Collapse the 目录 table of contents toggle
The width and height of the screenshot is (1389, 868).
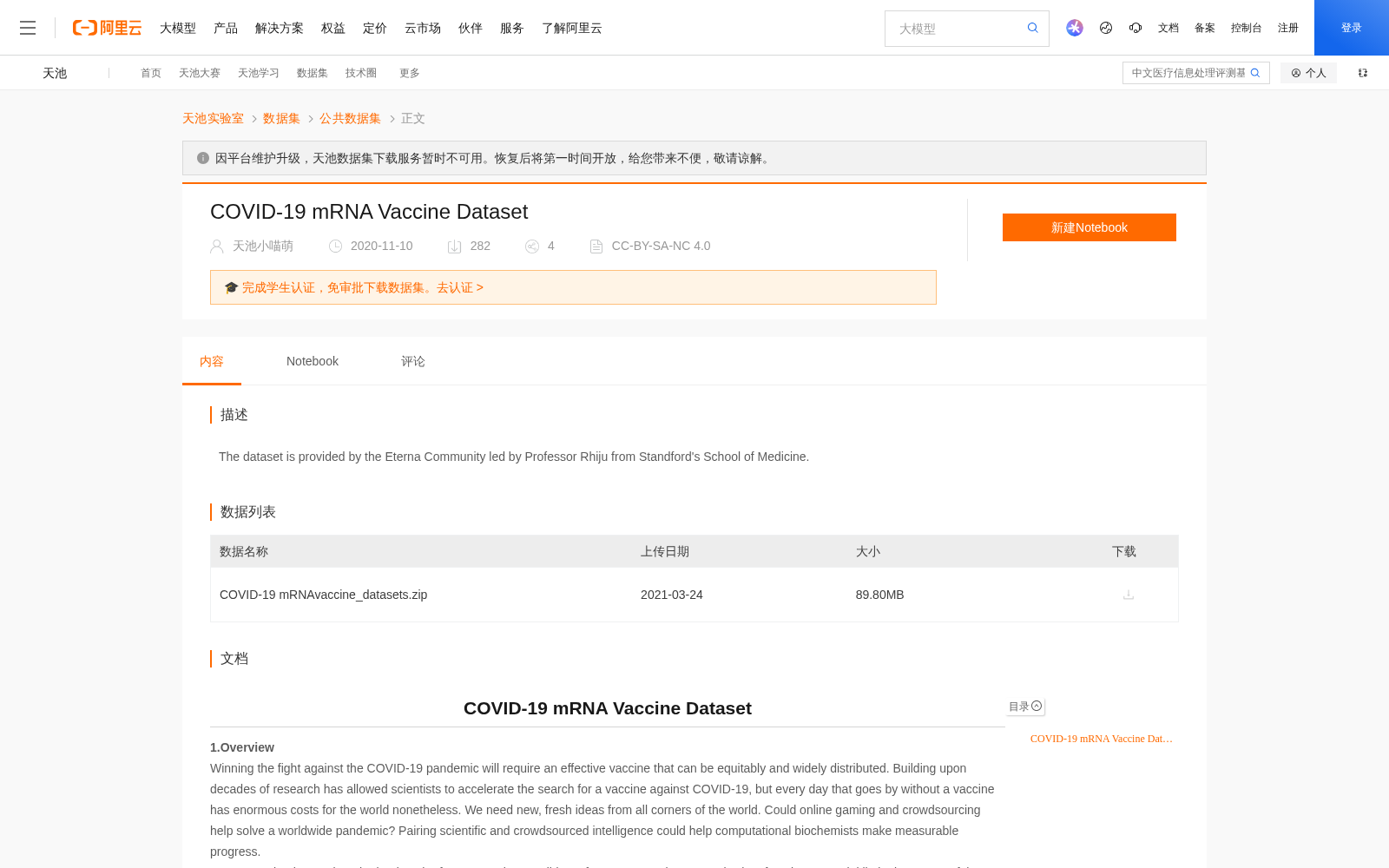point(1037,706)
